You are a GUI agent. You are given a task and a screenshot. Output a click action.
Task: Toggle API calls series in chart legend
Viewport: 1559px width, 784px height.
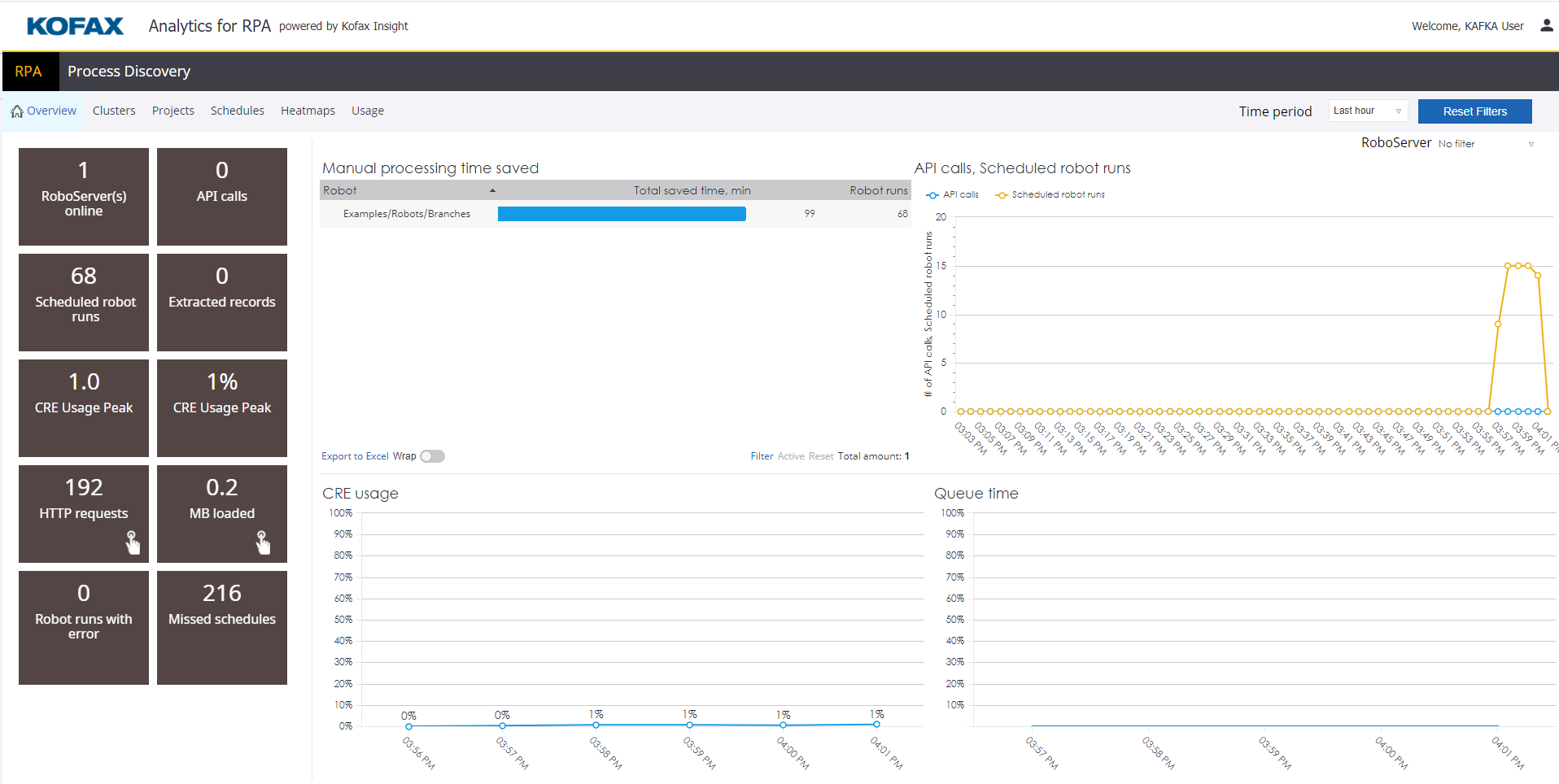(952, 195)
